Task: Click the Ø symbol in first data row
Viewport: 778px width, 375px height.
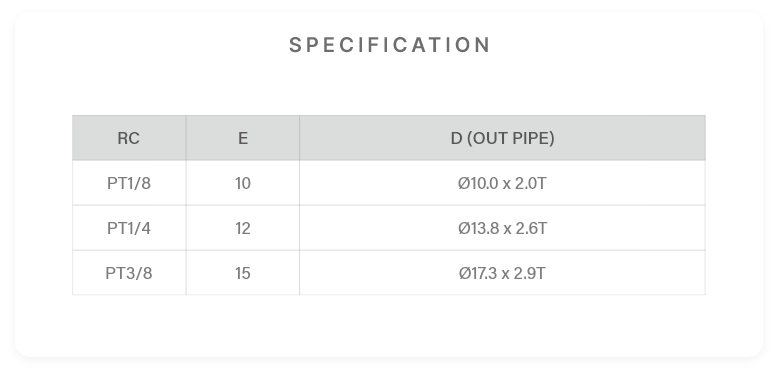Action: point(463,184)
